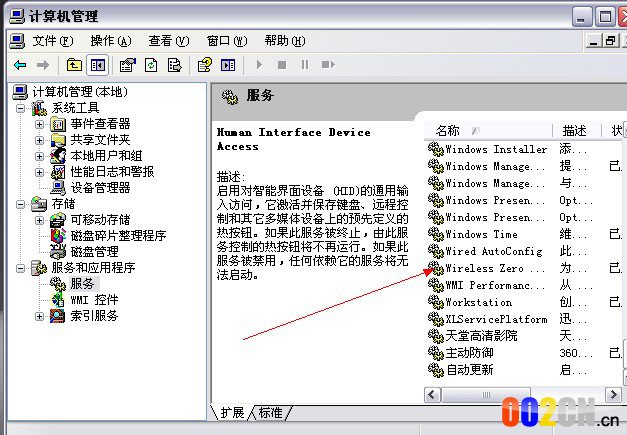Collapse the 服务和应用程序 node

click(x=20, y=268)
